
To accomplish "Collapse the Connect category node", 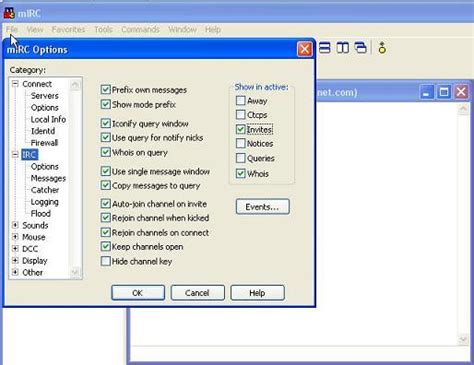I will point(15,84).
